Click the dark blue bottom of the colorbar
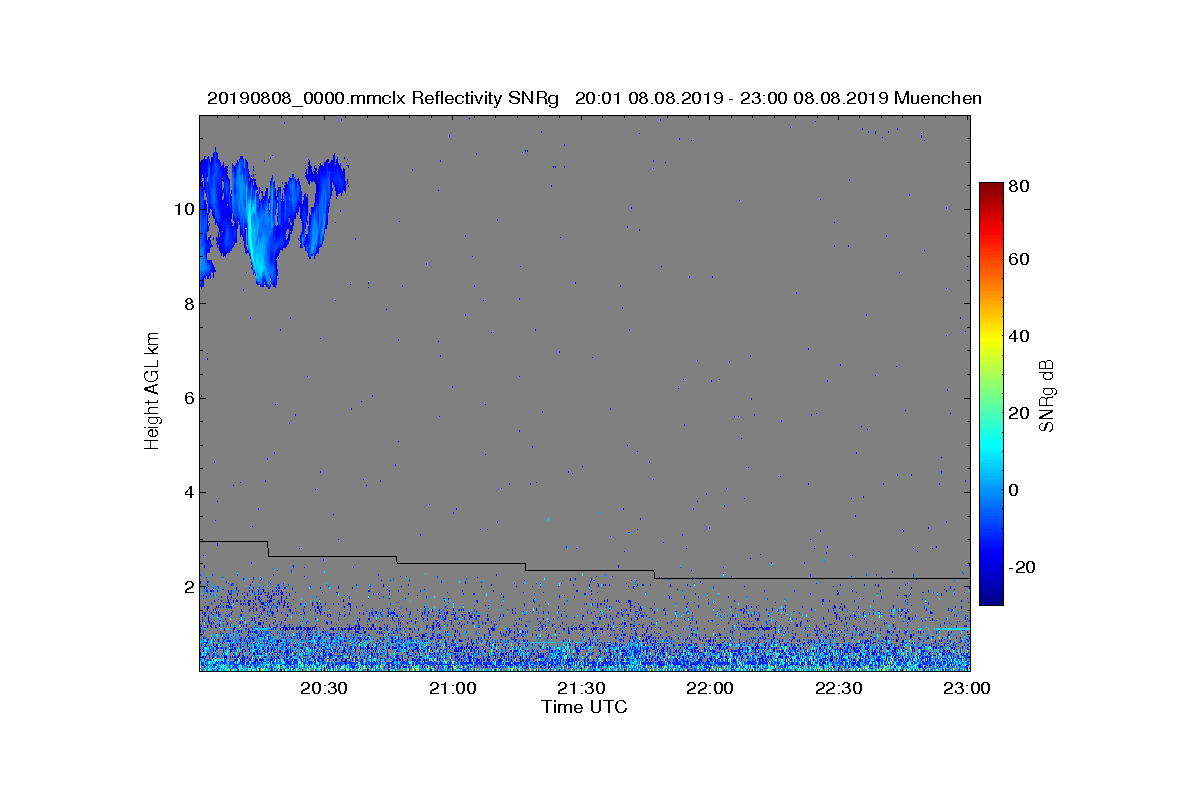 tap(990, 597)
